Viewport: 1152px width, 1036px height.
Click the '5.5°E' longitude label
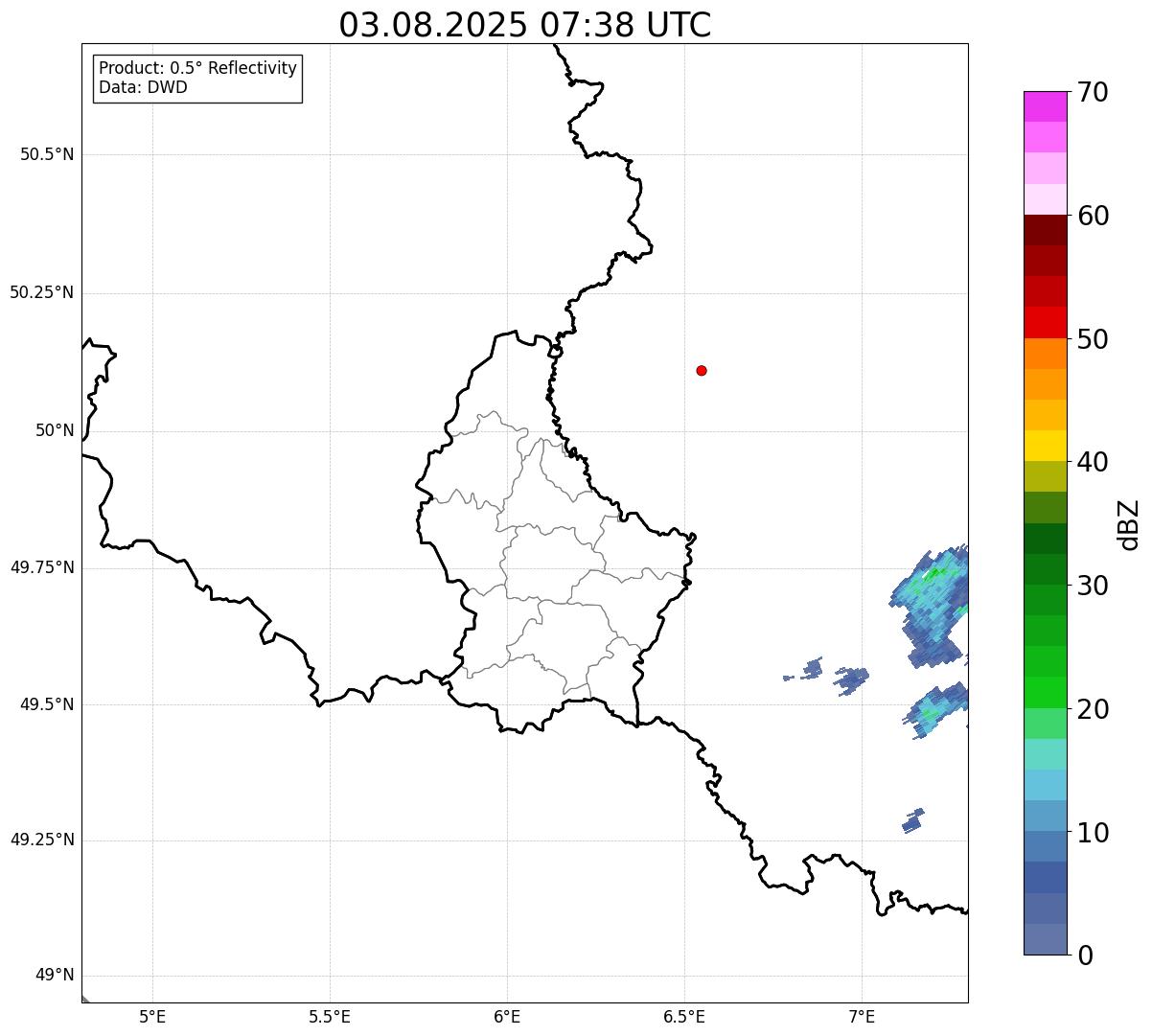click(330, 1016)
